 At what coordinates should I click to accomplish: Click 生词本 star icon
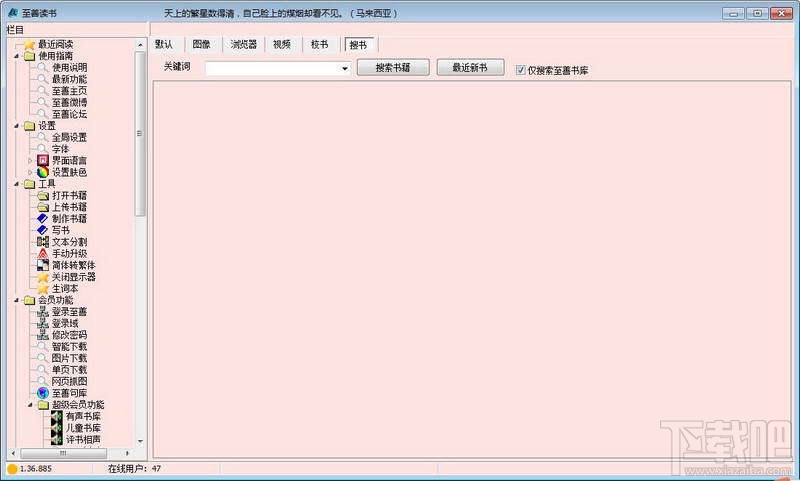coord(43,289)
